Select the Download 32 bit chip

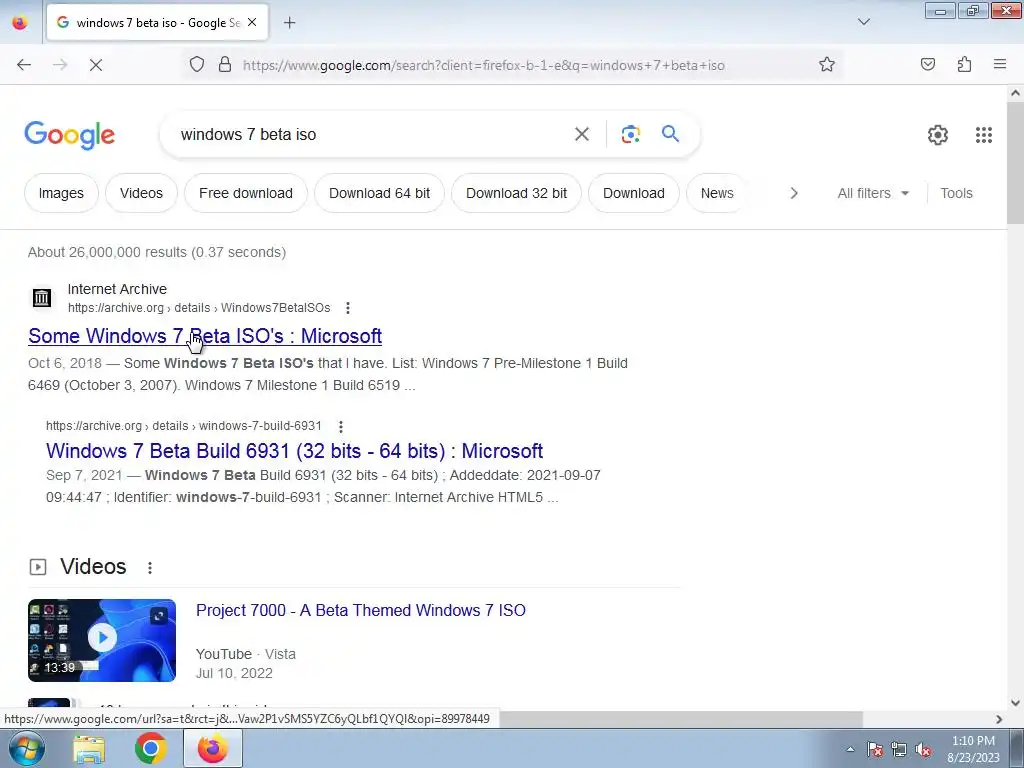pos(516,193)
